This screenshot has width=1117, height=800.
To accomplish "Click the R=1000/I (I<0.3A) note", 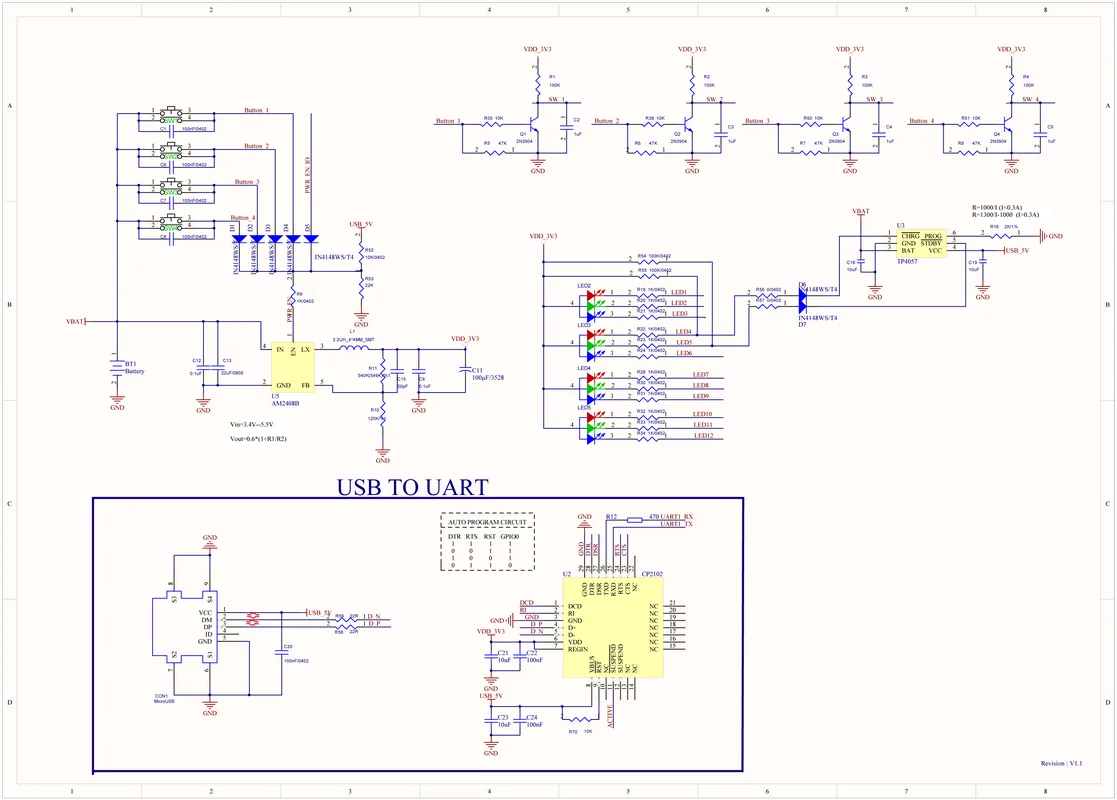I will [x=997, y=207].
